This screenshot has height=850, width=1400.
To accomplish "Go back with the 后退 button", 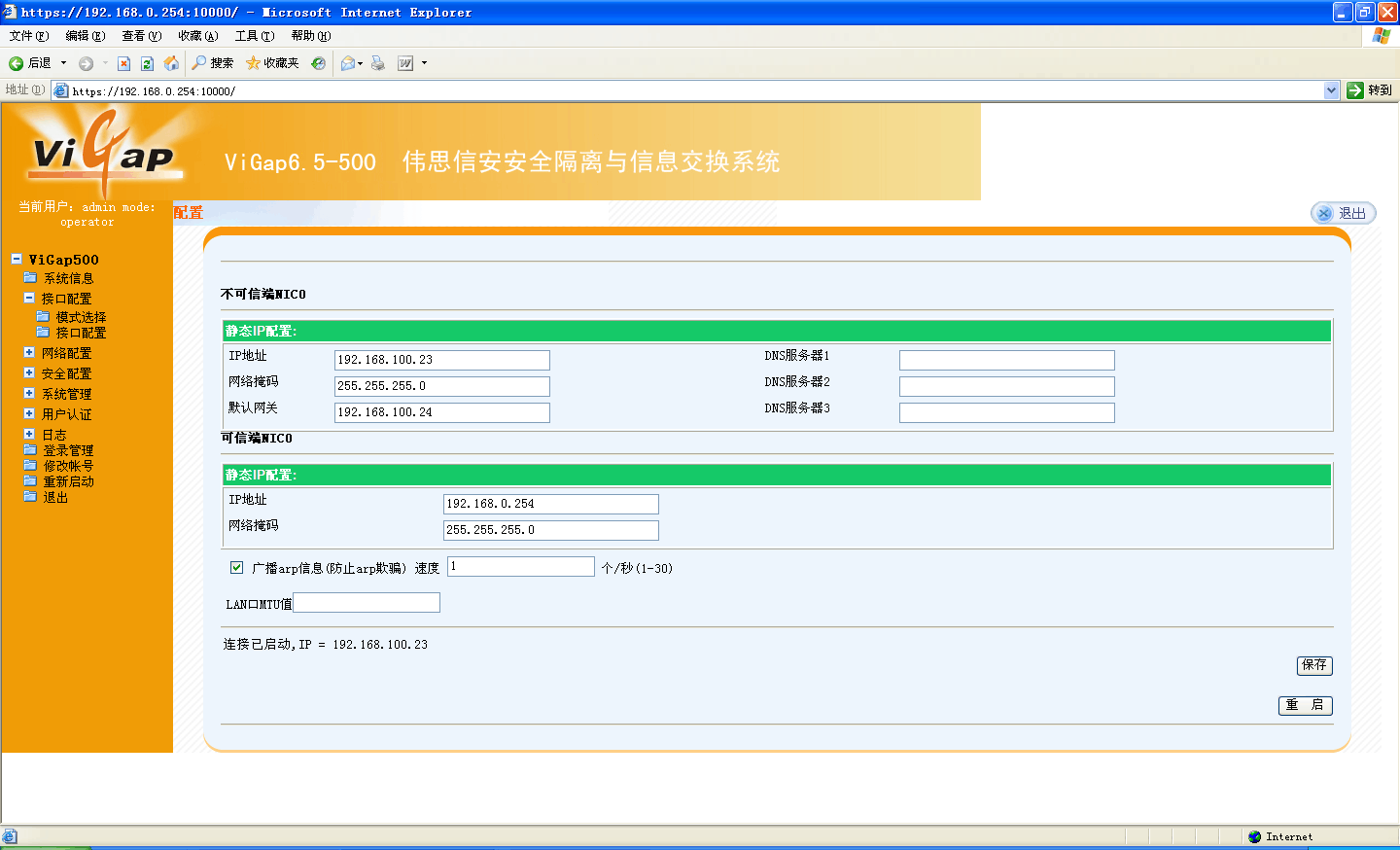I will (x=29, y=63).
